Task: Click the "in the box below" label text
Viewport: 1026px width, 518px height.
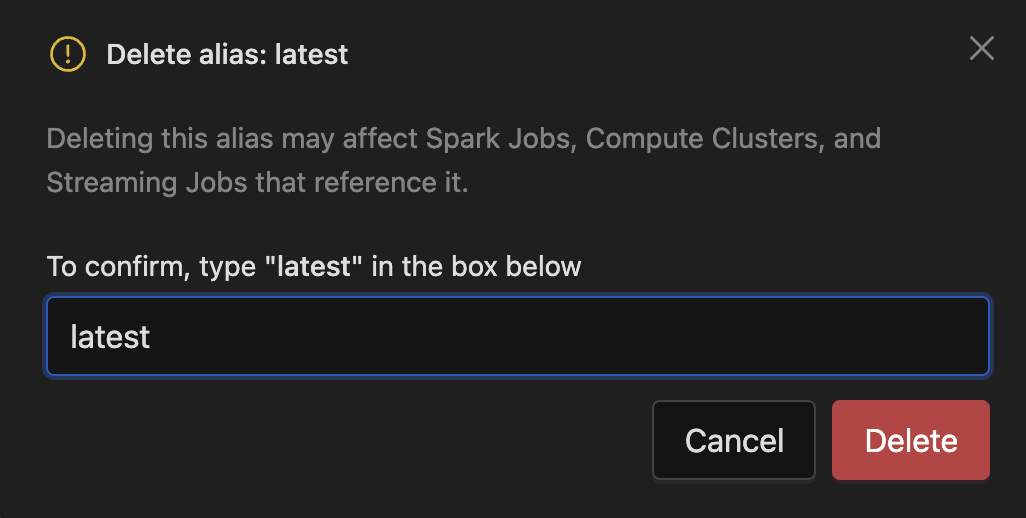Action: click(x=476, y=267)
